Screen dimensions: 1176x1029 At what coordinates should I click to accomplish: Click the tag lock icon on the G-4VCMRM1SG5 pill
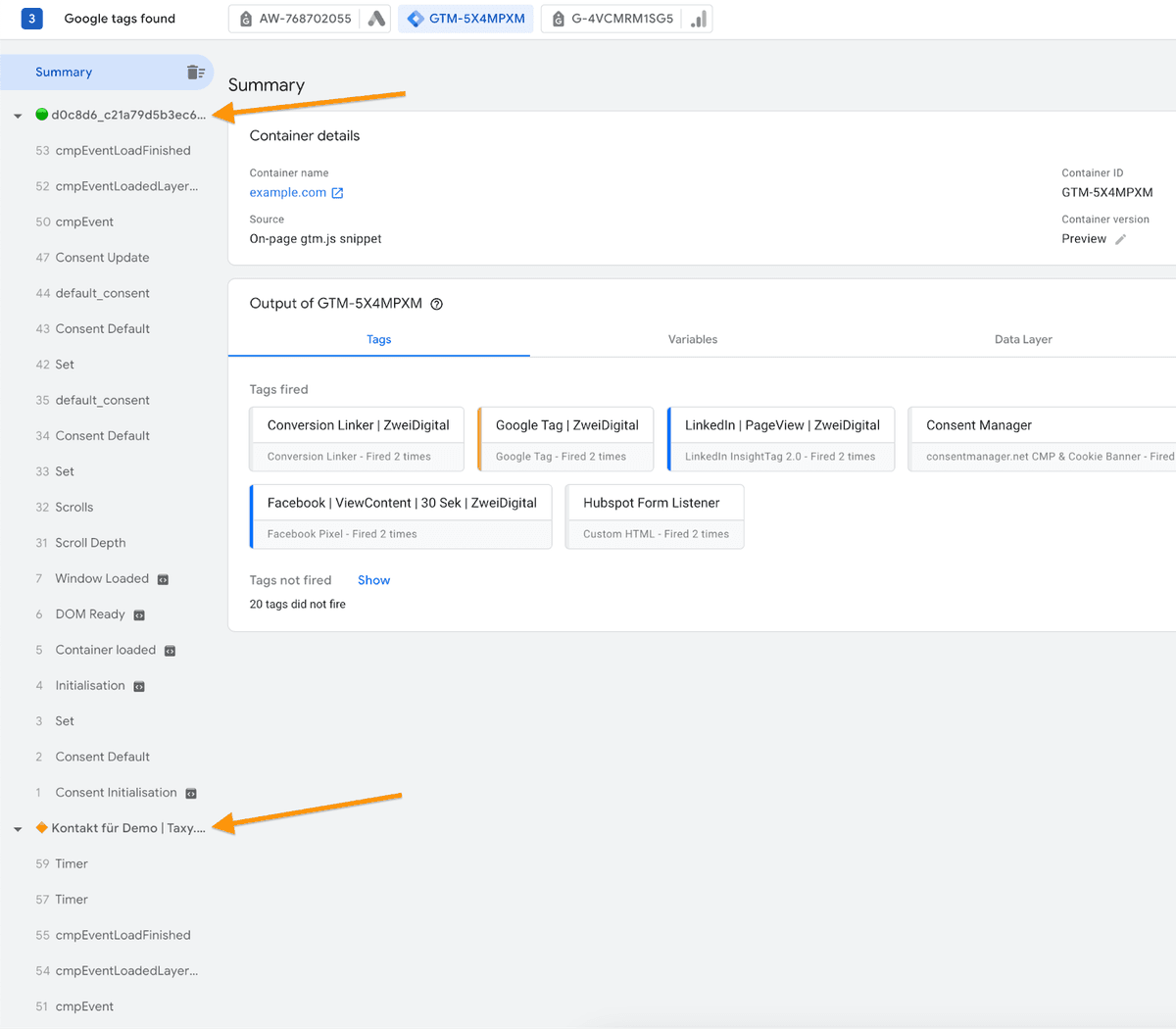pos(557,18)
